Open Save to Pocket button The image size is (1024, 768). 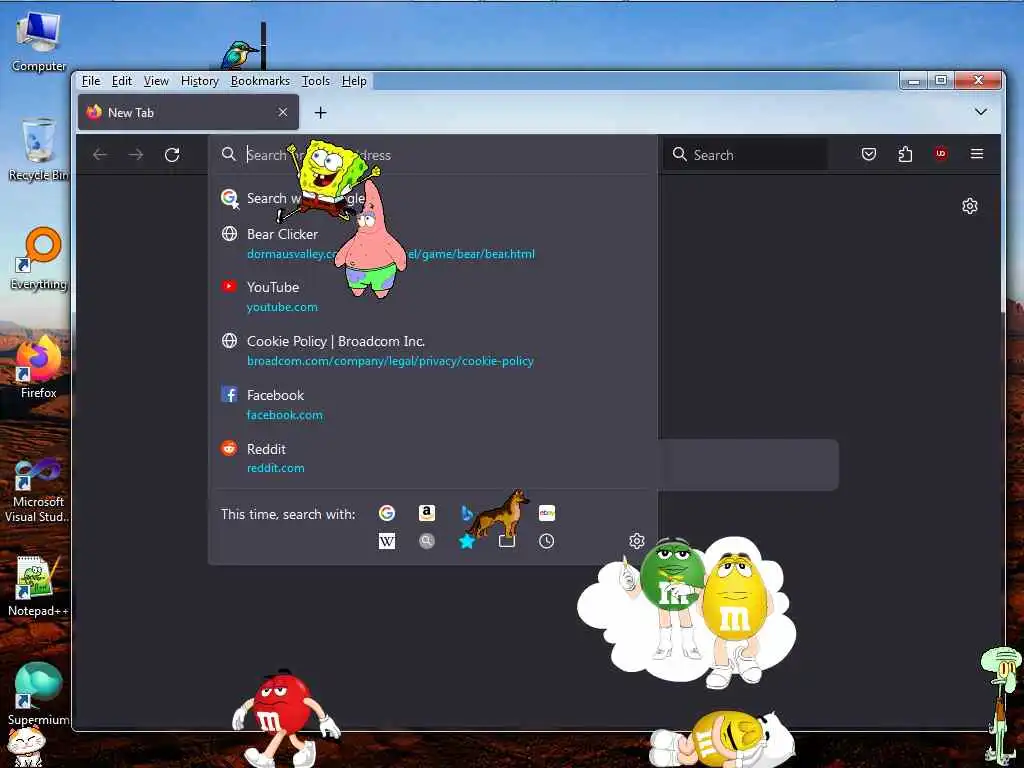[869, 154]
